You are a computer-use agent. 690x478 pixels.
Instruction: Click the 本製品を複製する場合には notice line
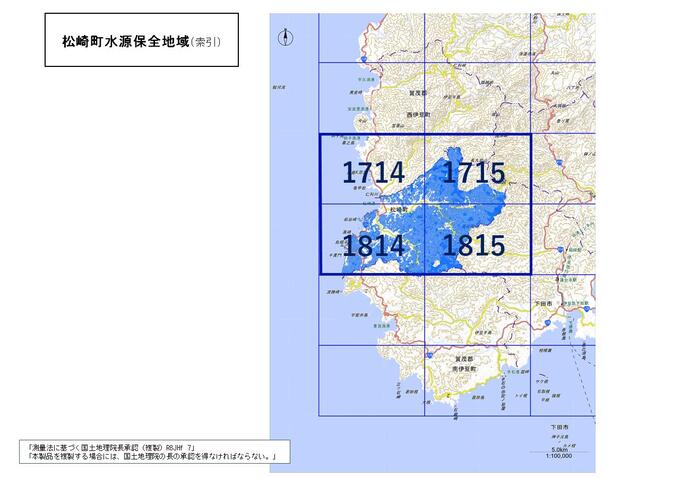[x=152, y=456]
